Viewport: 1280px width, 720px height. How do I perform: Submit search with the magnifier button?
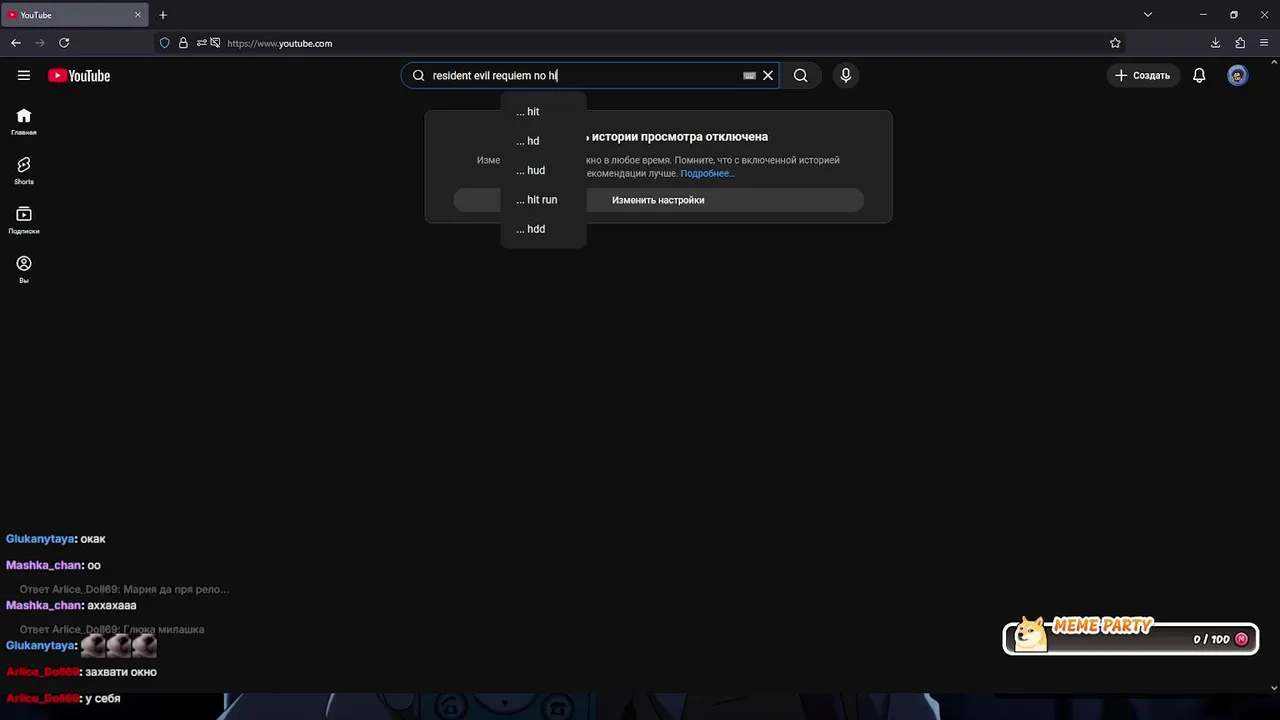[x=800, y=75]
